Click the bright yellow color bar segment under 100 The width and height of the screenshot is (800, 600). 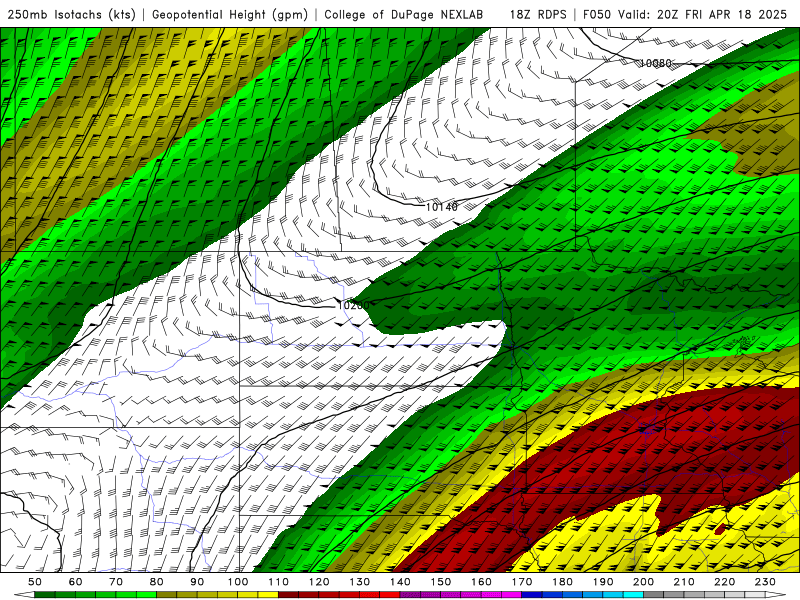(247, 595)
